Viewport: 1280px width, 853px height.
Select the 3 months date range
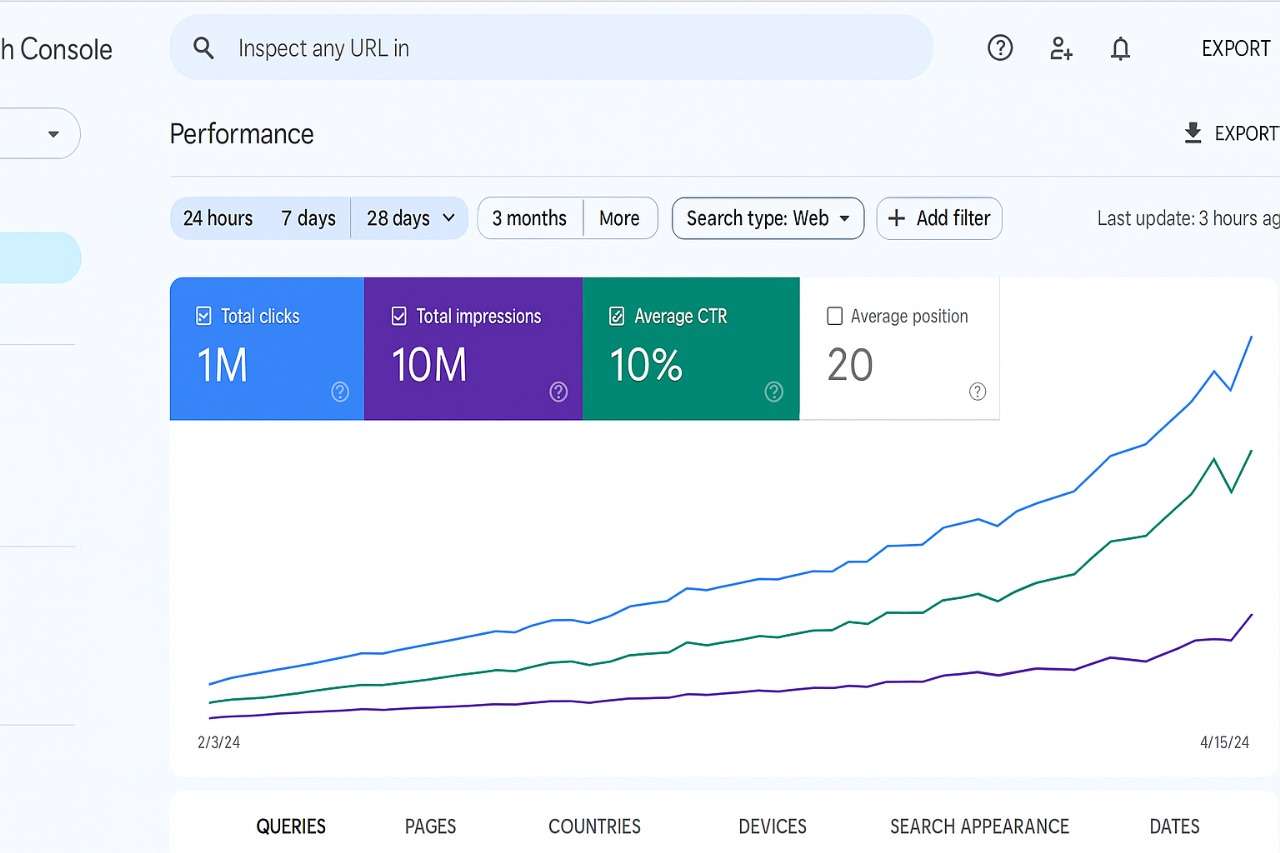[x=529, y=218]
